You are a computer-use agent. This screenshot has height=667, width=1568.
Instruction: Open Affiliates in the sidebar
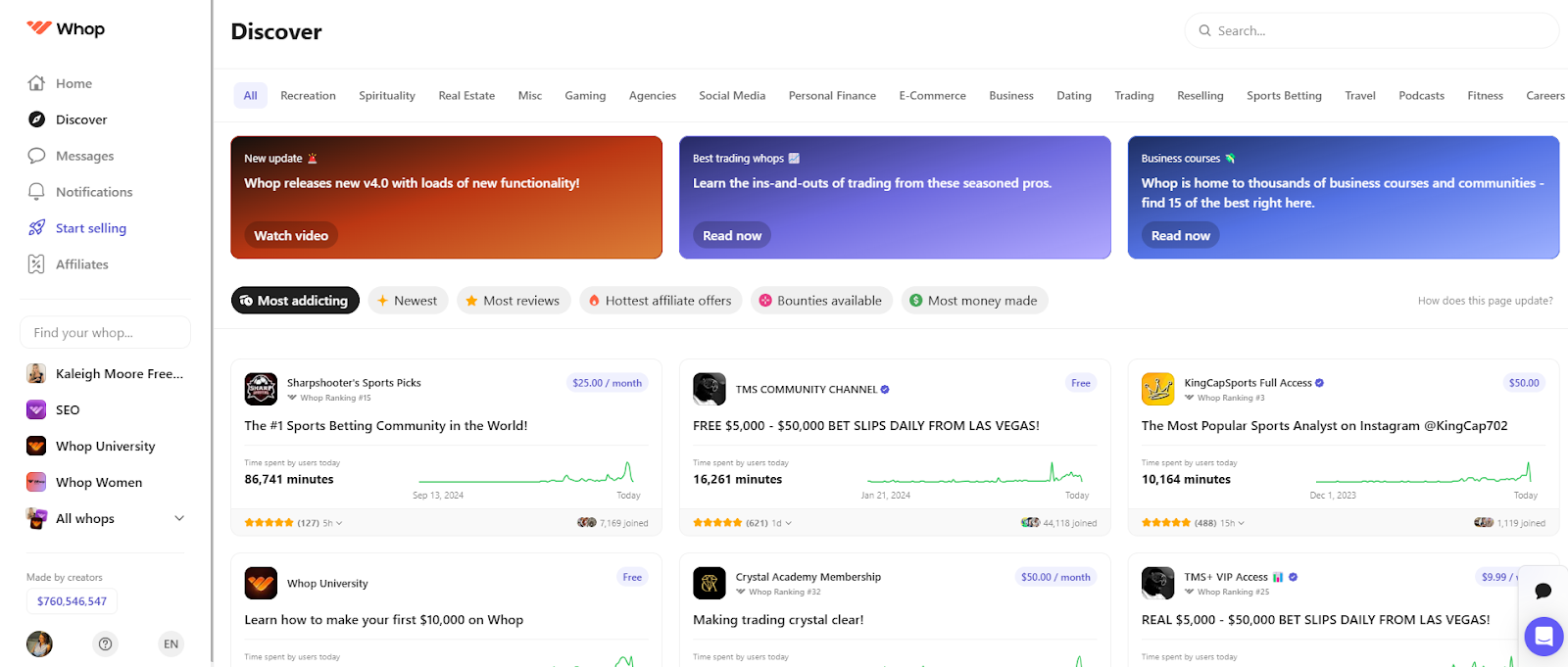69,264
